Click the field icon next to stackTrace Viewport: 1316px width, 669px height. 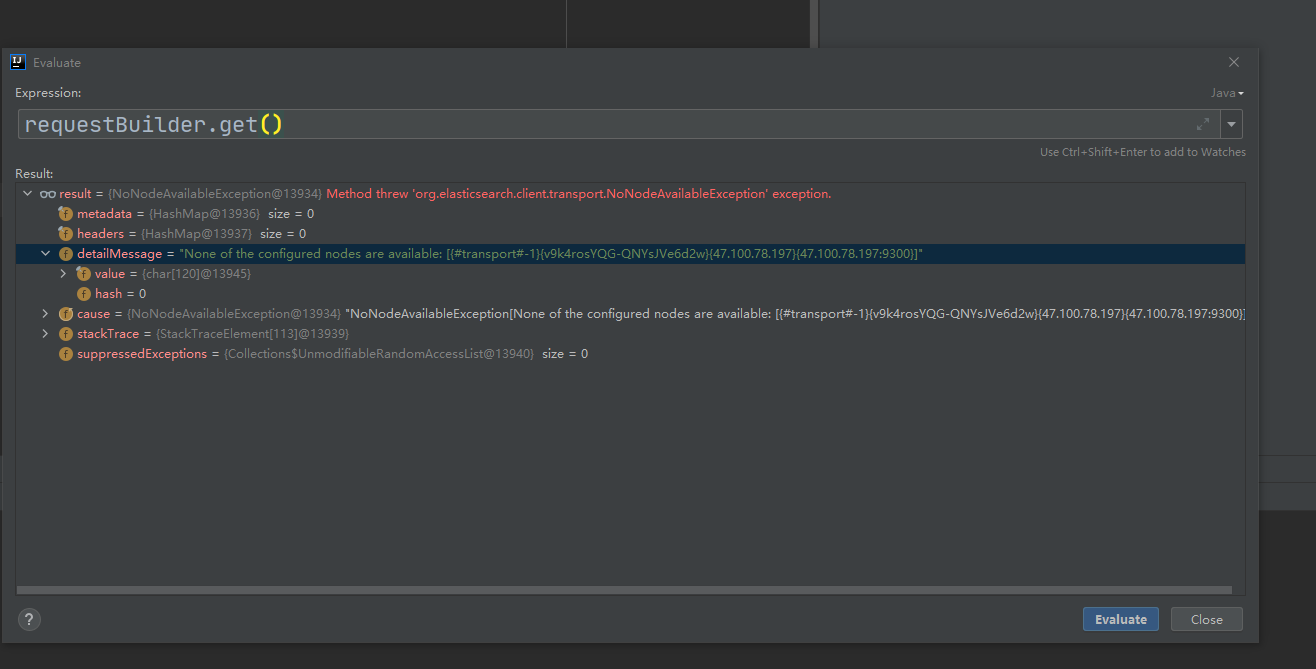point(66,334)
